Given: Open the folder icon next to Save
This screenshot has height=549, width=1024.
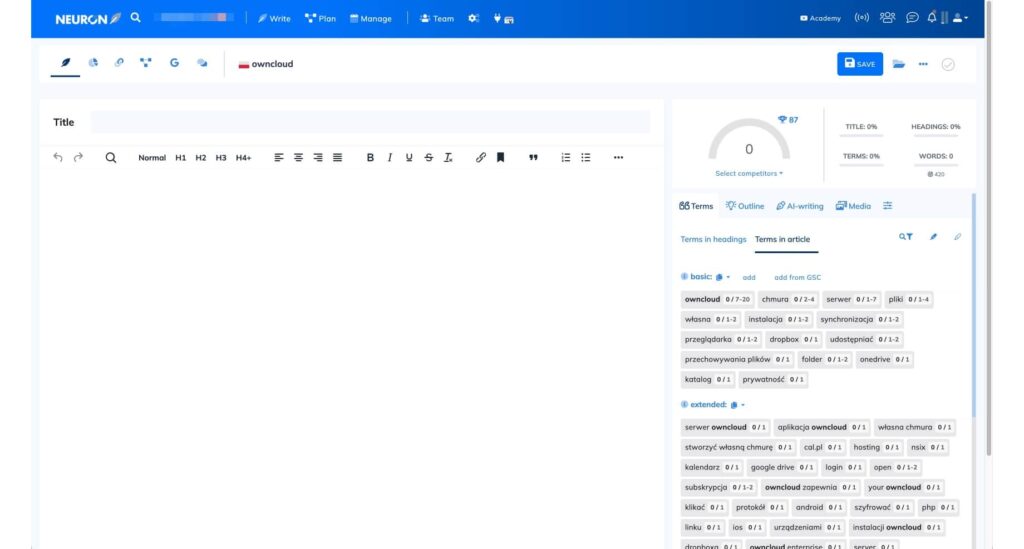Looking at the screenshot, I should (x=898, y=64).
